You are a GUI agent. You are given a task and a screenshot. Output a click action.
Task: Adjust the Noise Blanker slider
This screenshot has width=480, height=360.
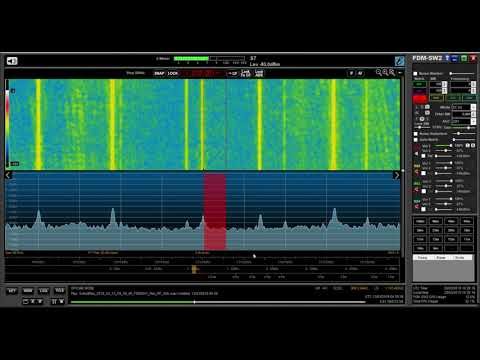click(462, 73)
